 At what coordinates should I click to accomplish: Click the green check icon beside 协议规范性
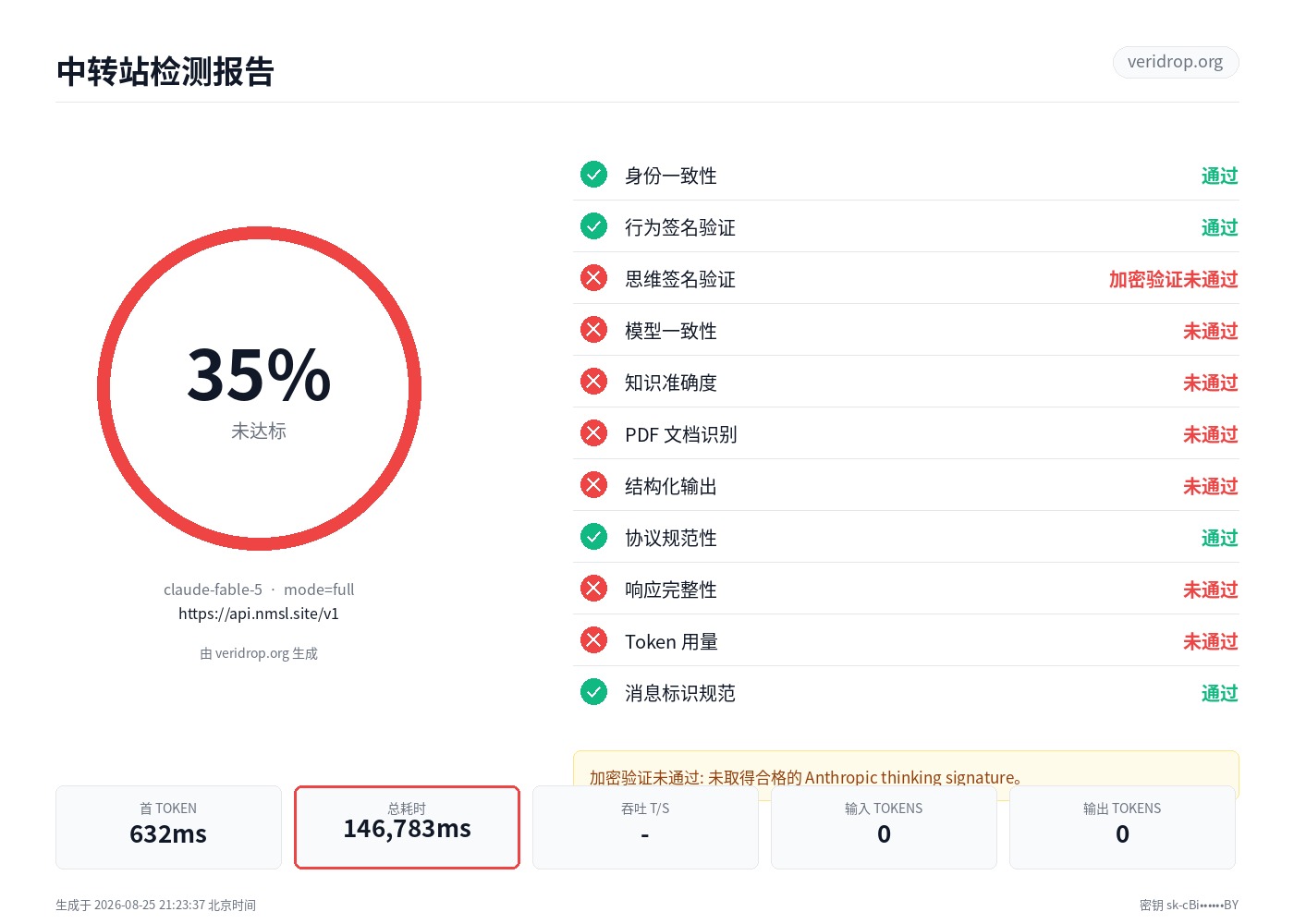pos(593,537)
